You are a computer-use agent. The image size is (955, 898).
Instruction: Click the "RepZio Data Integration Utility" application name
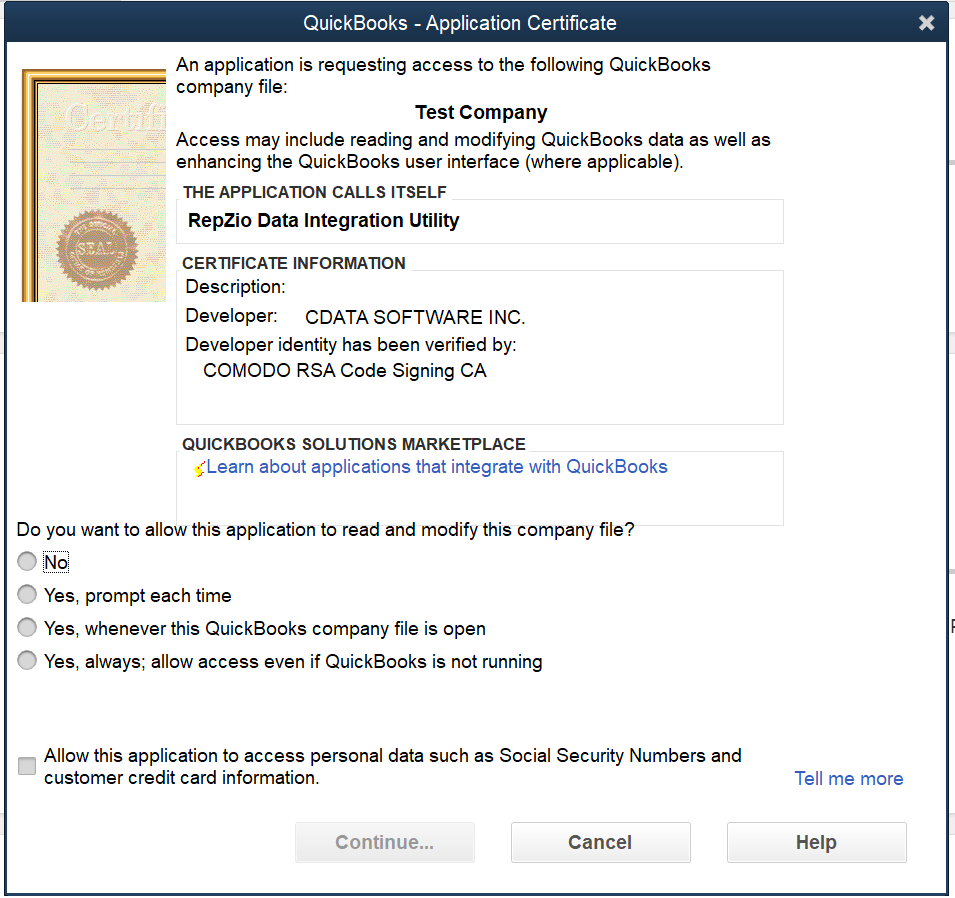click(323, 221)
